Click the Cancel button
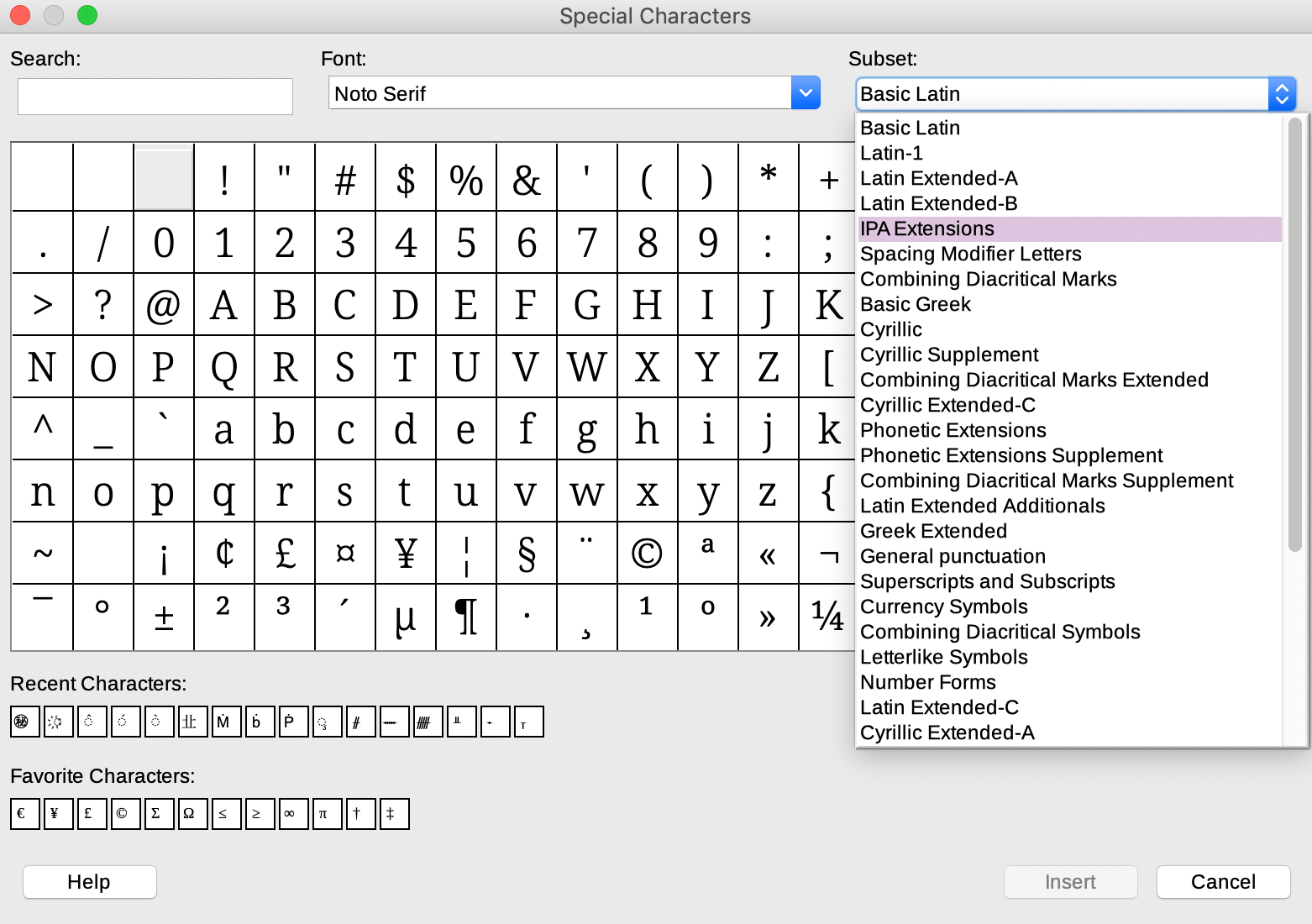 pyautogui.click(x=1224, y=882)
